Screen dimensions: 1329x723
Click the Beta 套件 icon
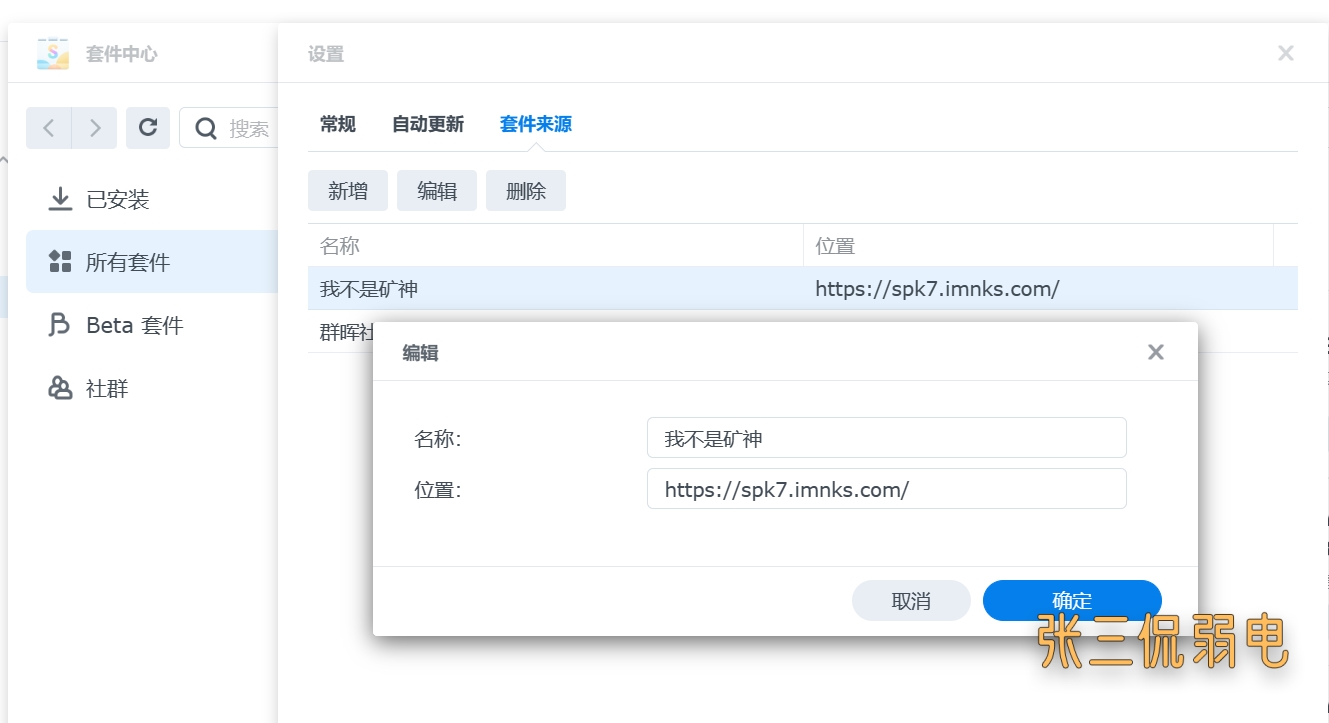[60, 325]
